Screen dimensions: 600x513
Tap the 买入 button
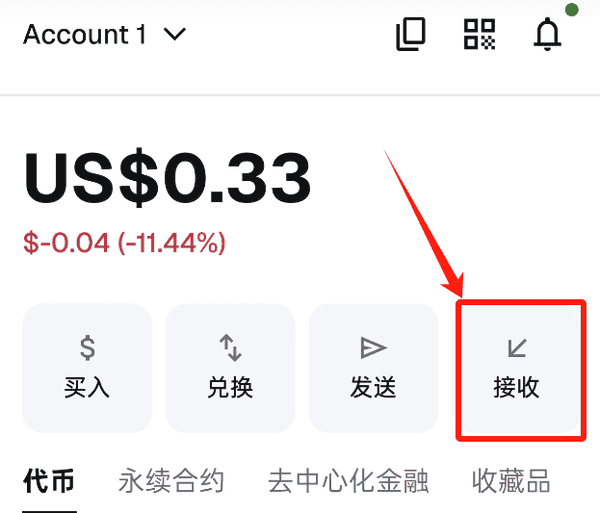click(x=87, y=368)
